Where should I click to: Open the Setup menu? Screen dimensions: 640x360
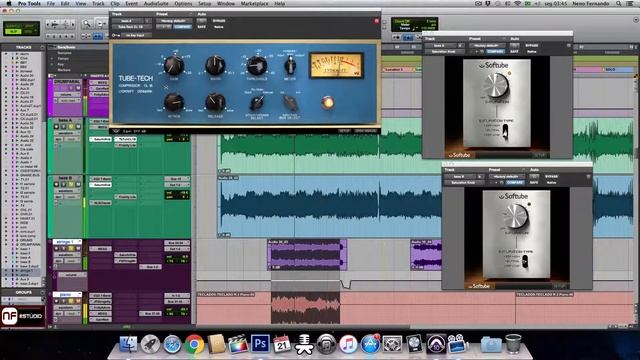click(204, 4)
